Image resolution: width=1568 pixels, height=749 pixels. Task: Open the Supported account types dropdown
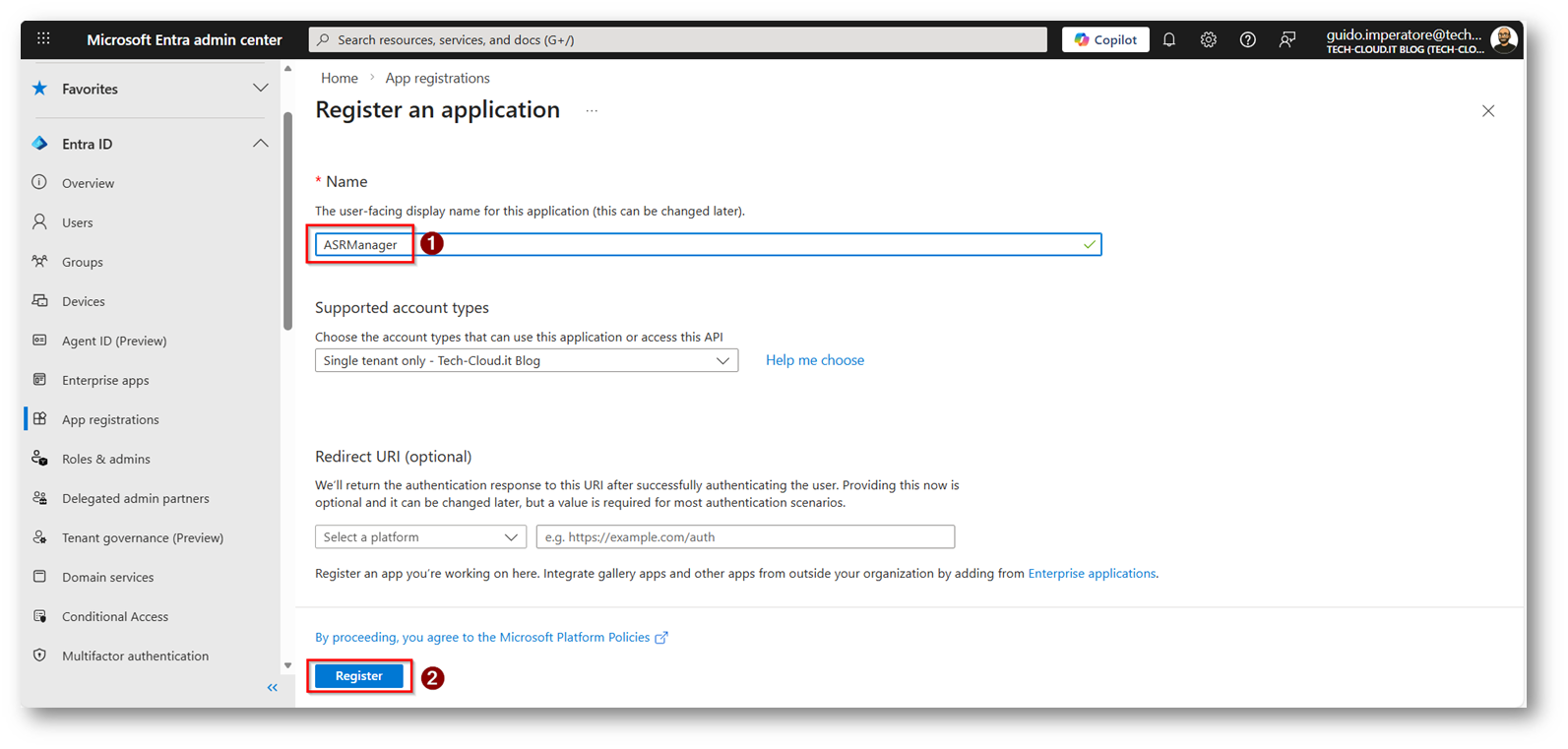[x=526, y=361]
